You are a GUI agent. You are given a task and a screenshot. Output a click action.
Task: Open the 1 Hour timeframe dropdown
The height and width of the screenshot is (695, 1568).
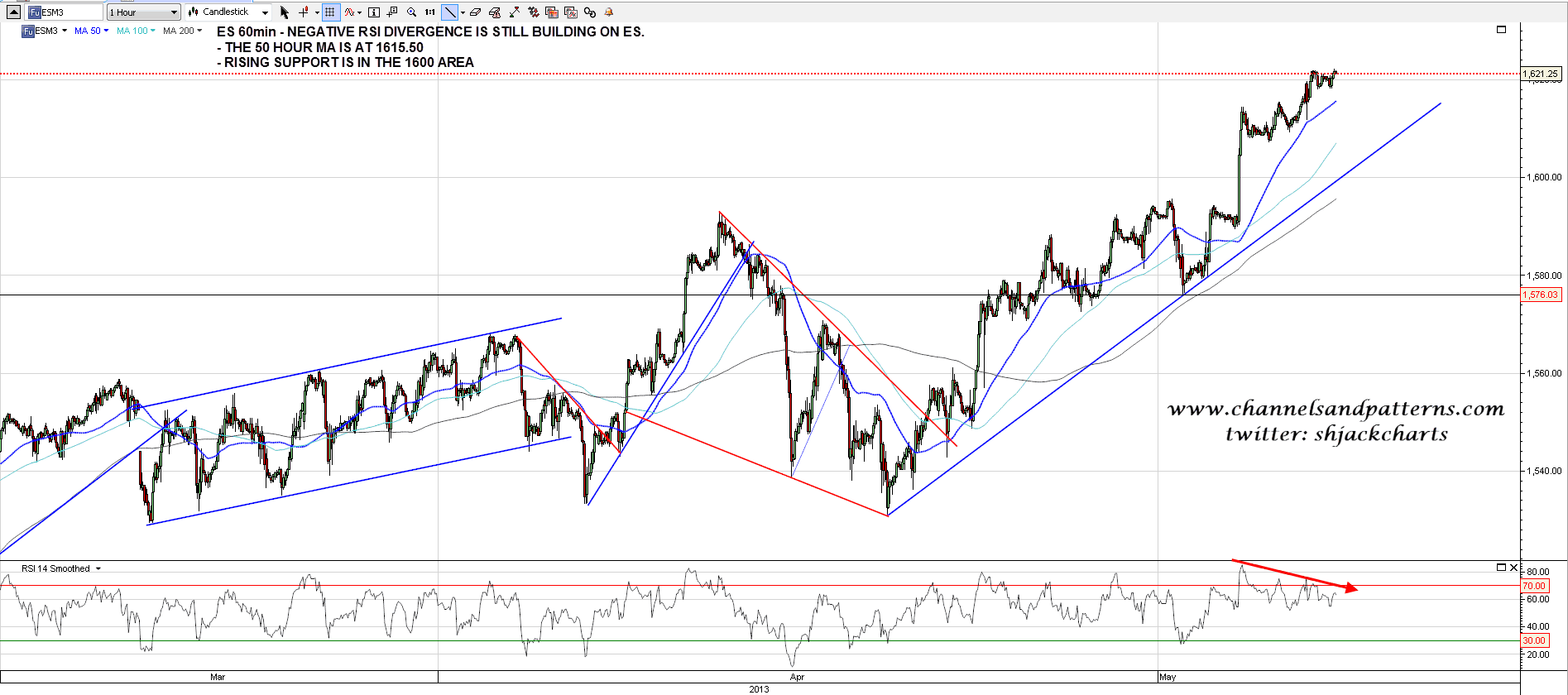pos(143,12)
